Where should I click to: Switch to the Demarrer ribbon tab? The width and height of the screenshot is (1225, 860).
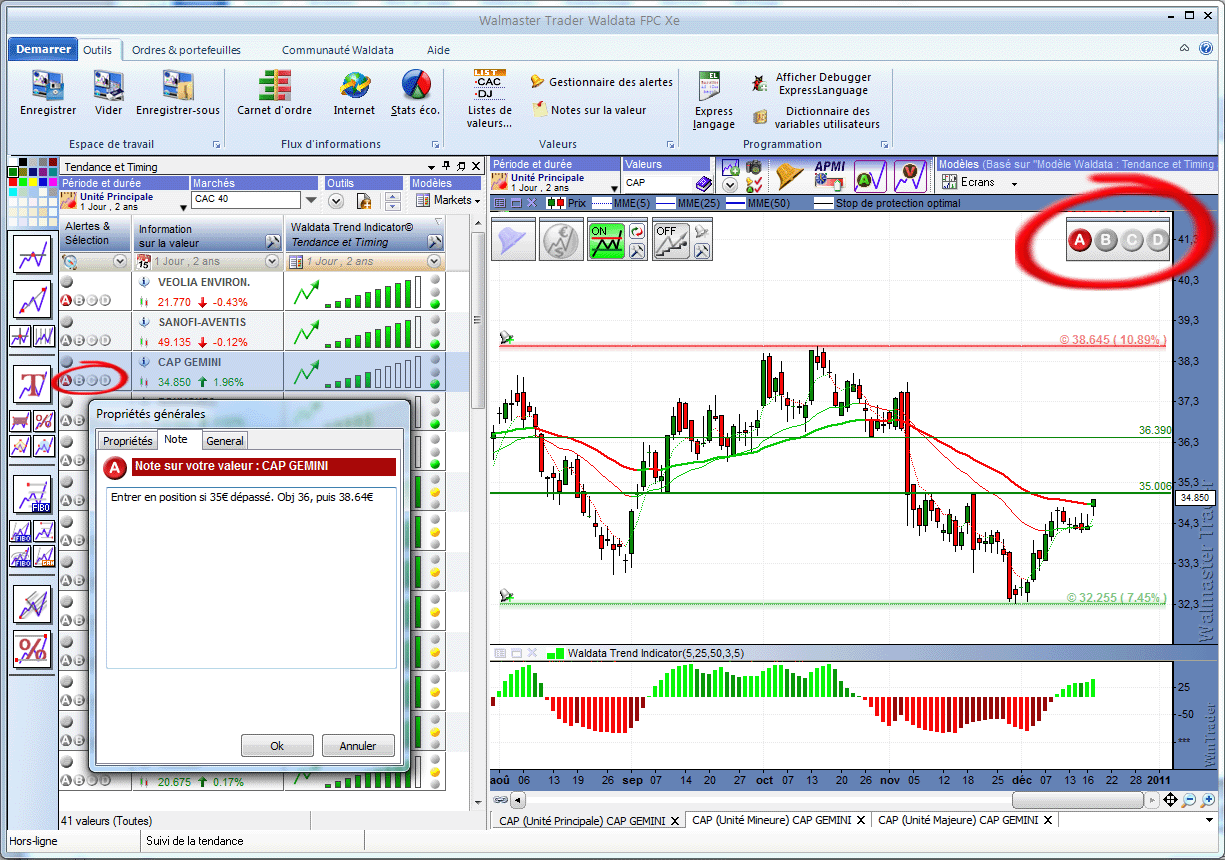pos(44,49)
